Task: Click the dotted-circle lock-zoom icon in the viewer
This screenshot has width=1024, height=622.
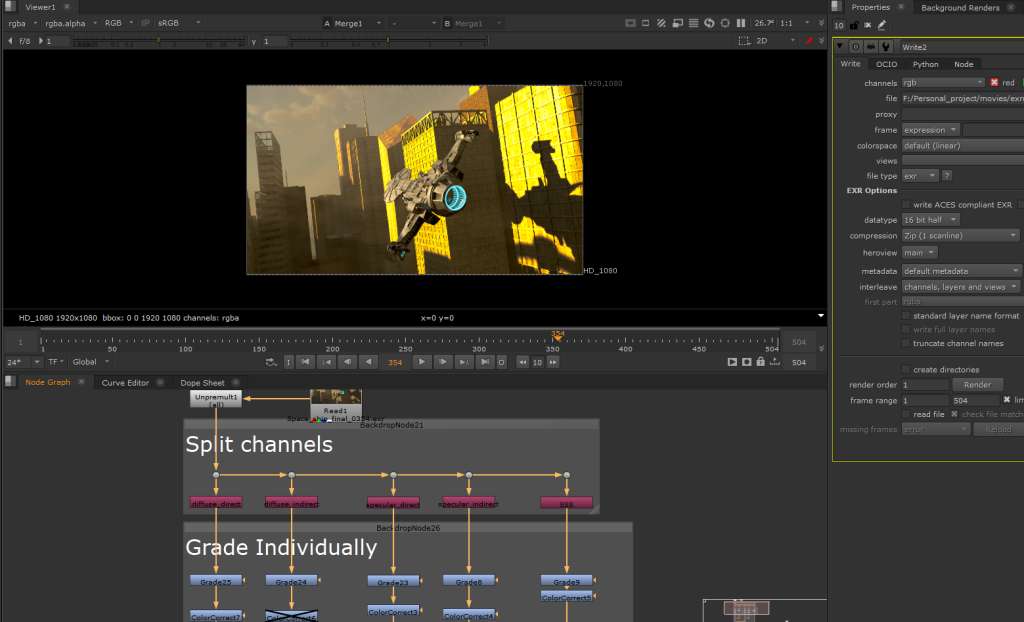Action: pos(725,23)
